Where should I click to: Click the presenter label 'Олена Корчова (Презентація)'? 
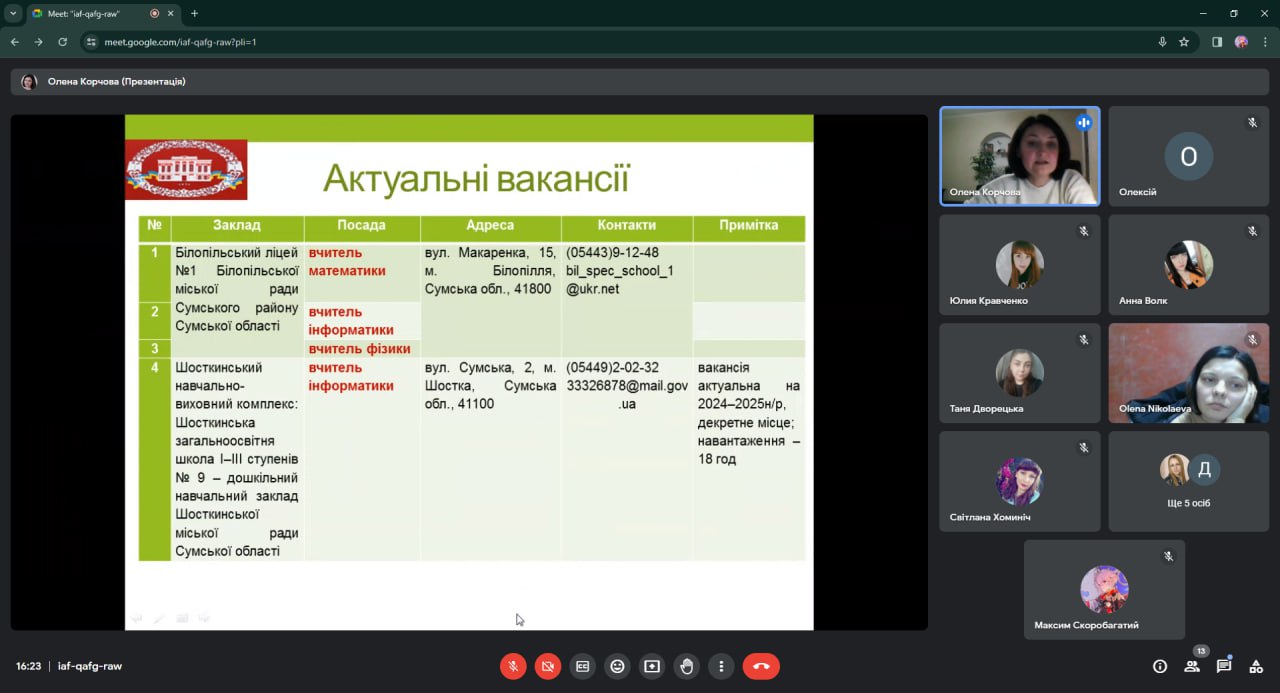(116, 82)
